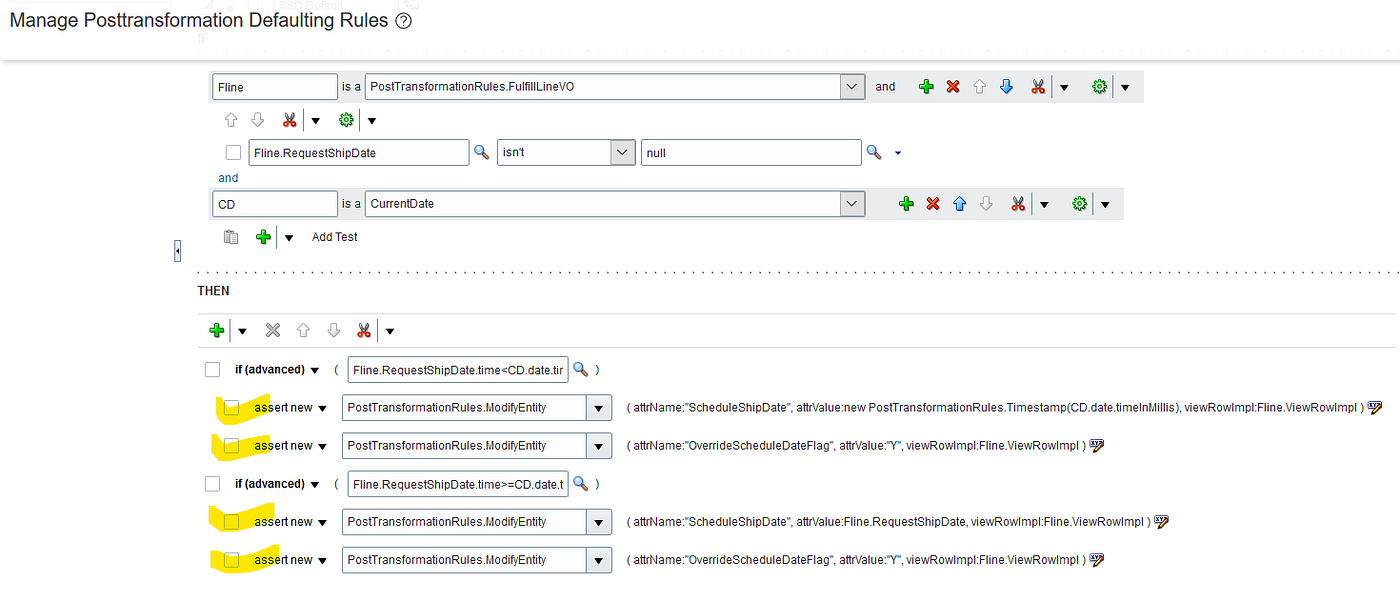Click green plus add-action icon under THEN
Screen dimensions: 1400x603
(x=216, y=331)
